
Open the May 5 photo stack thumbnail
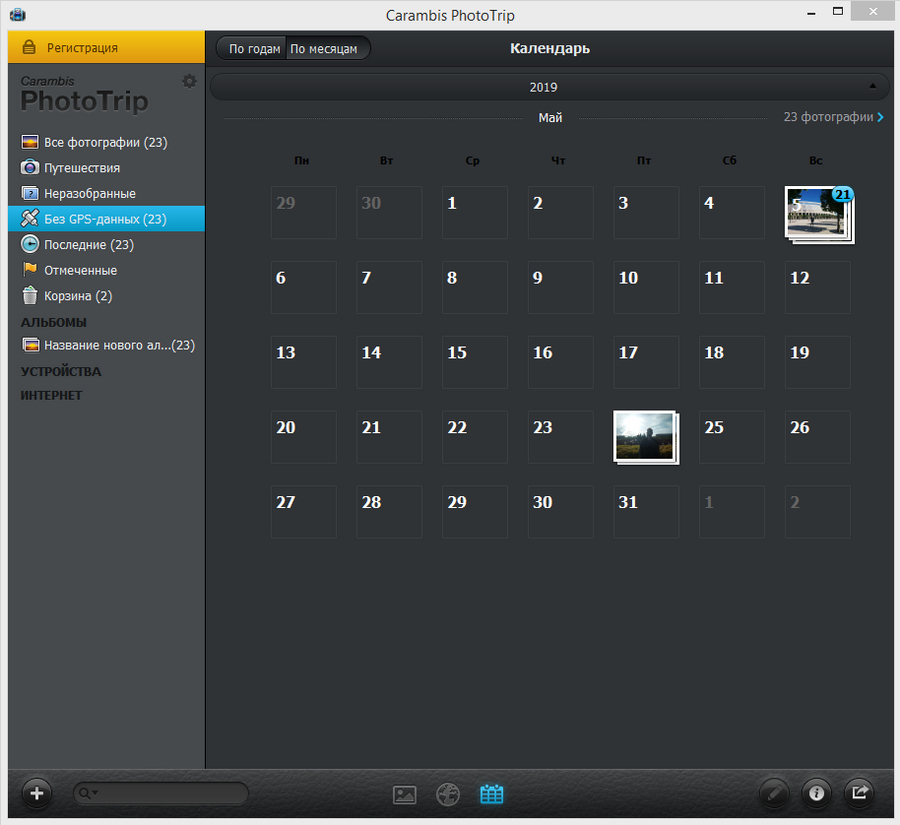pos(819,215)
